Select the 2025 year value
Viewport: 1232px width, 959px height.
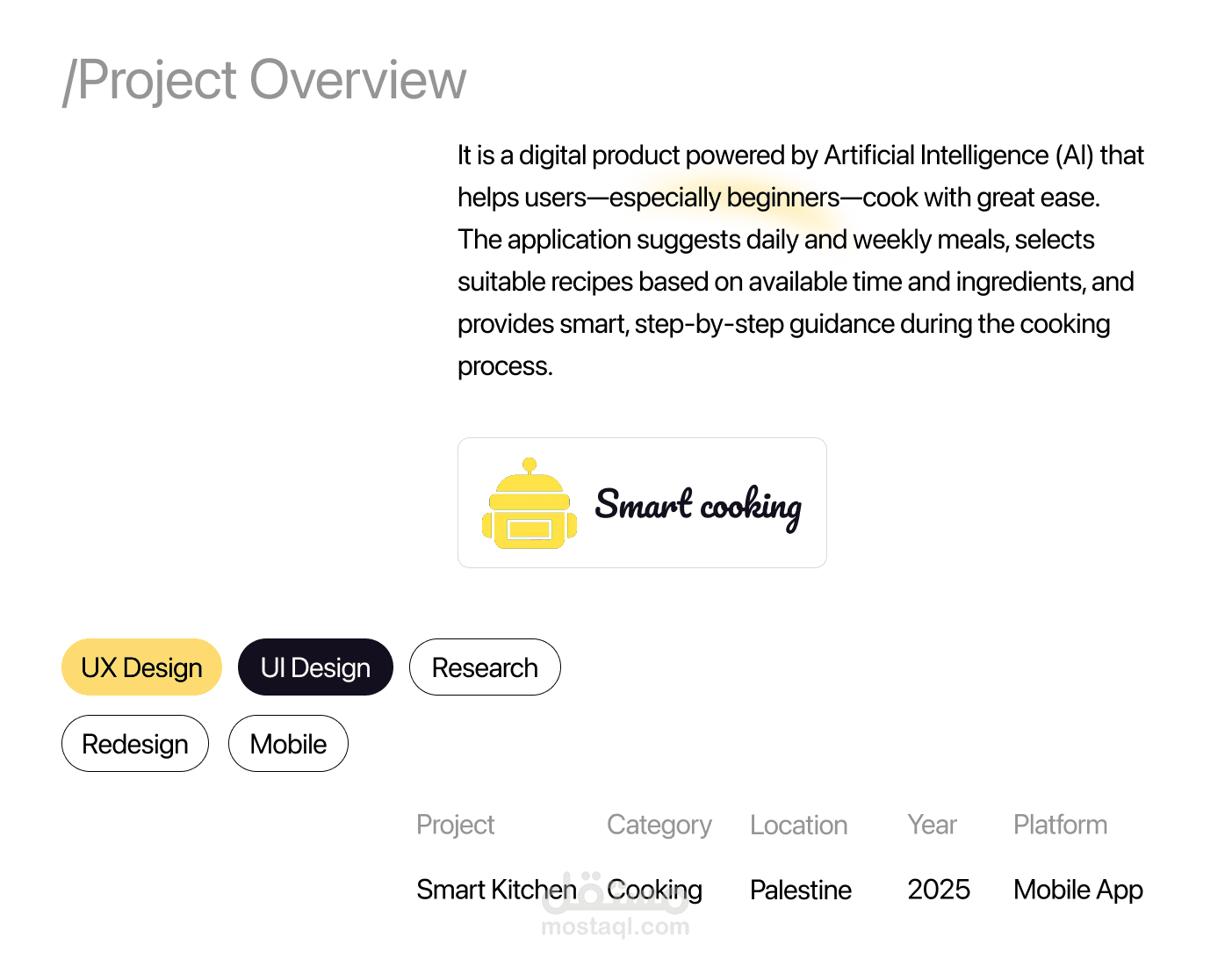[939, 890]
